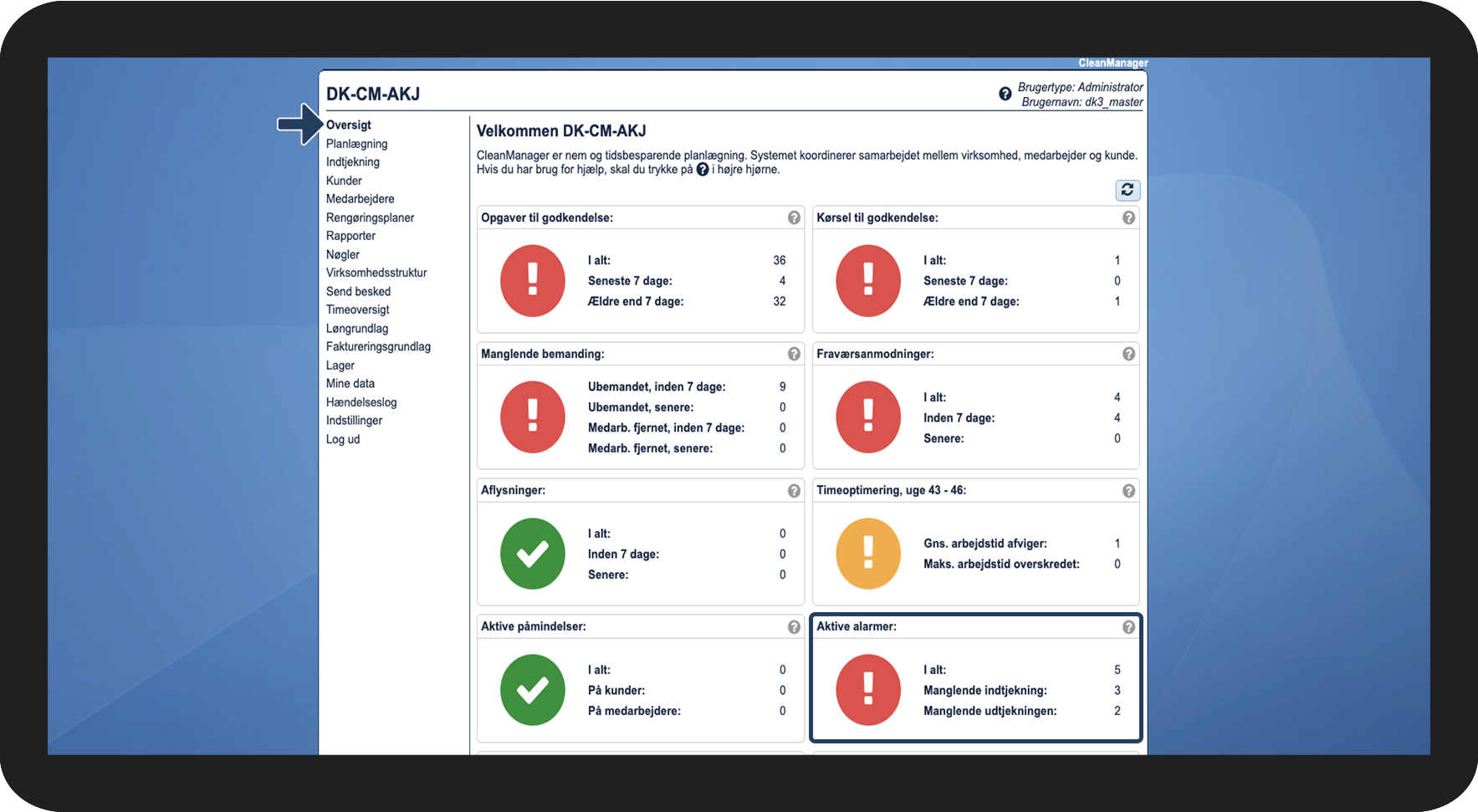
Task: Click the refresh dashboard icon
Action: pyautogui.click(x=1128, y=190)
